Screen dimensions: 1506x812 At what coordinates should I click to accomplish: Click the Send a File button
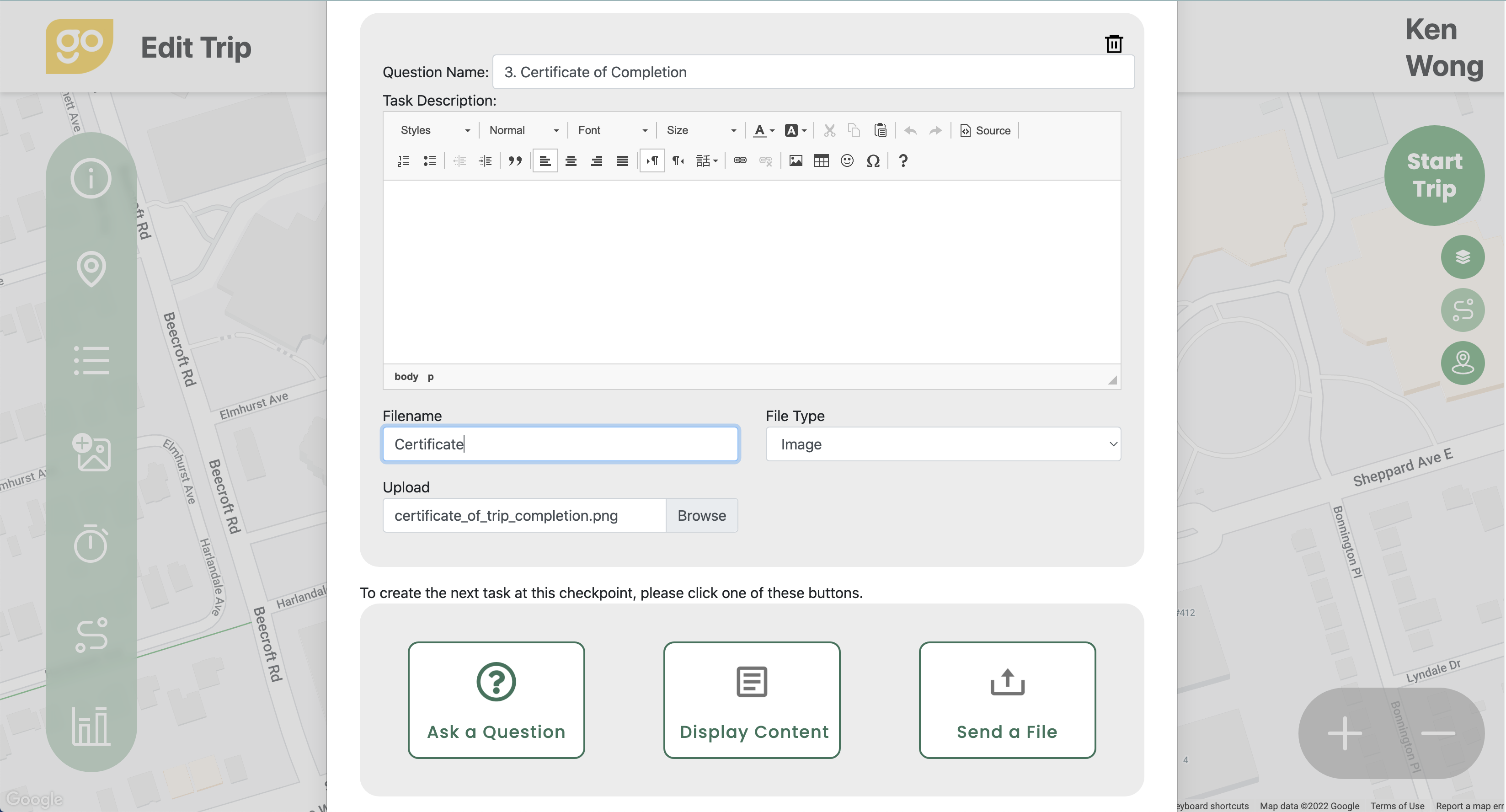(x=1007, y=700)
